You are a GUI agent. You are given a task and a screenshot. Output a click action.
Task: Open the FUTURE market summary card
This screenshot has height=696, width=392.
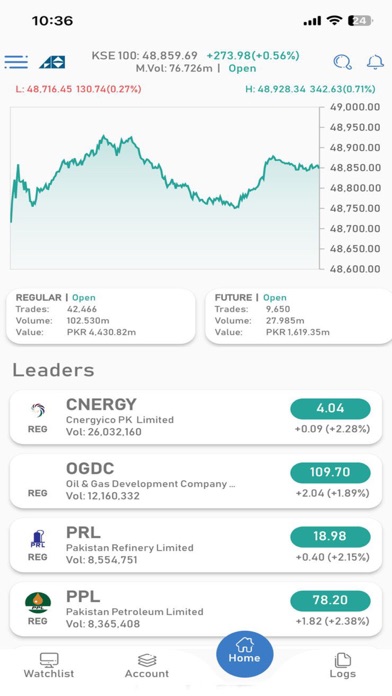click(298, 316)
